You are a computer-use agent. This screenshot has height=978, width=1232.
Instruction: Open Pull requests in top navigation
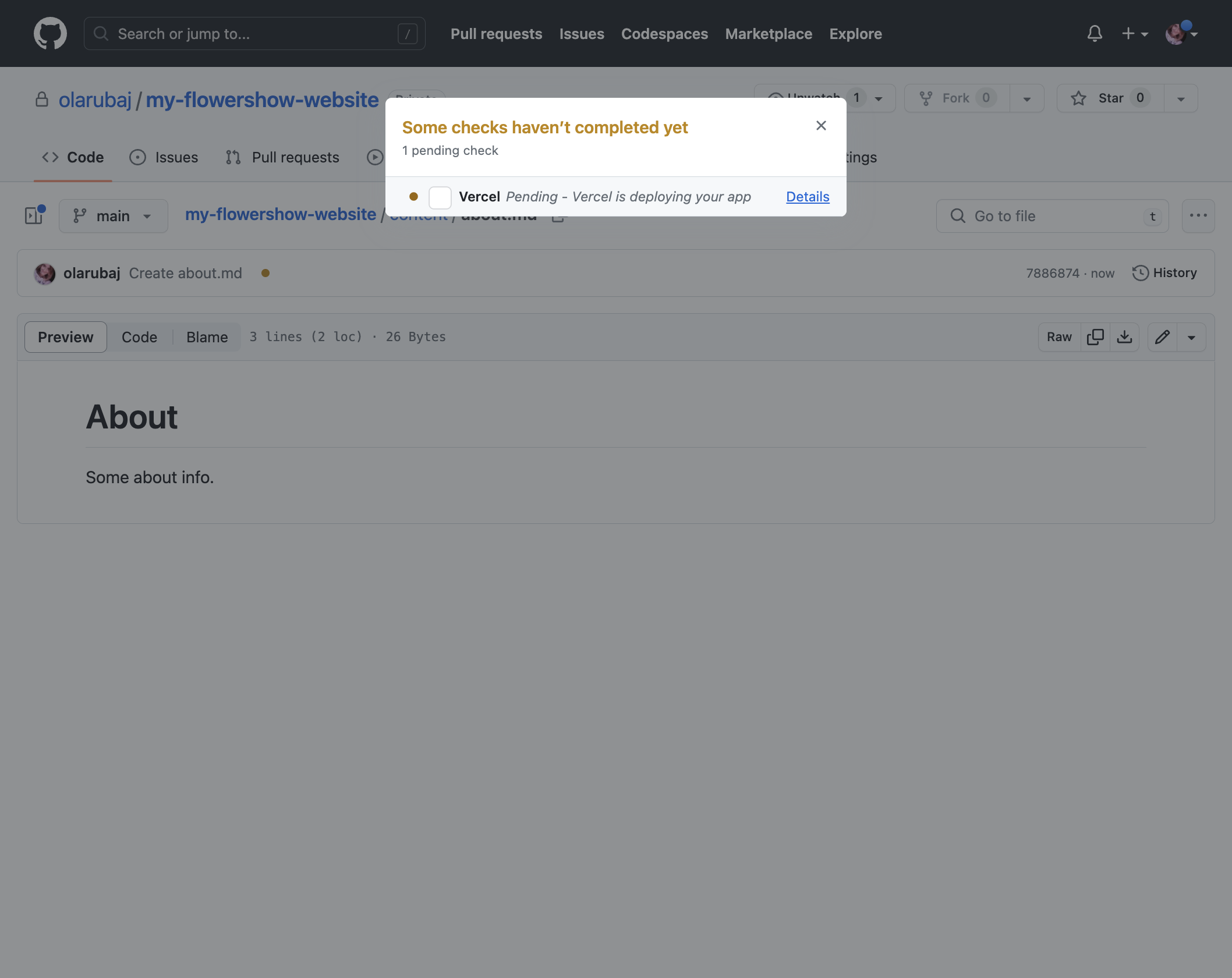coord(497,34)
